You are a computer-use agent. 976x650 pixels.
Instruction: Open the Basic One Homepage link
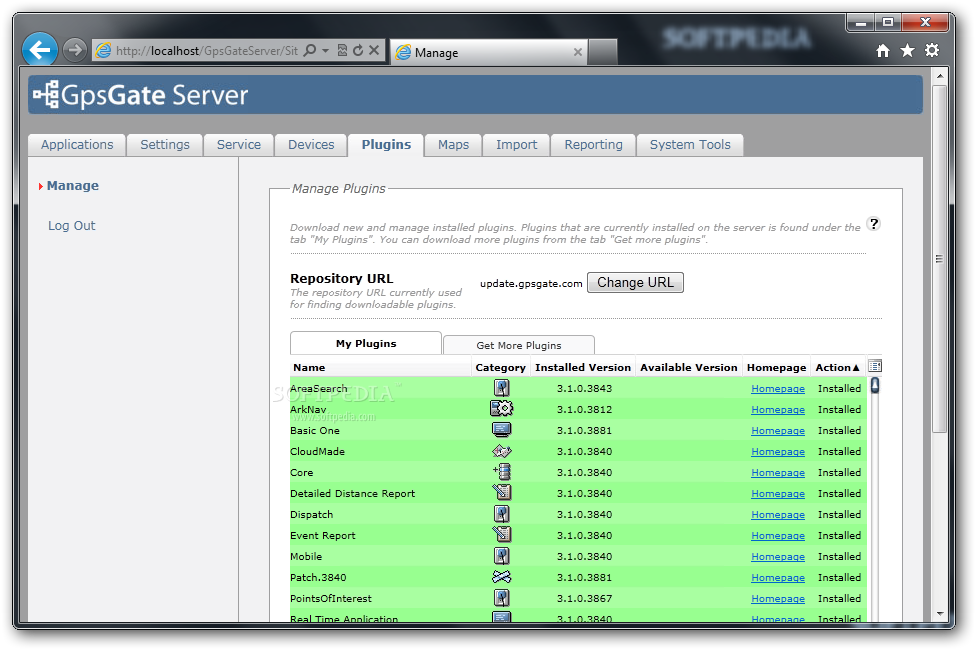pyautogui.click(x=778, y=431)
